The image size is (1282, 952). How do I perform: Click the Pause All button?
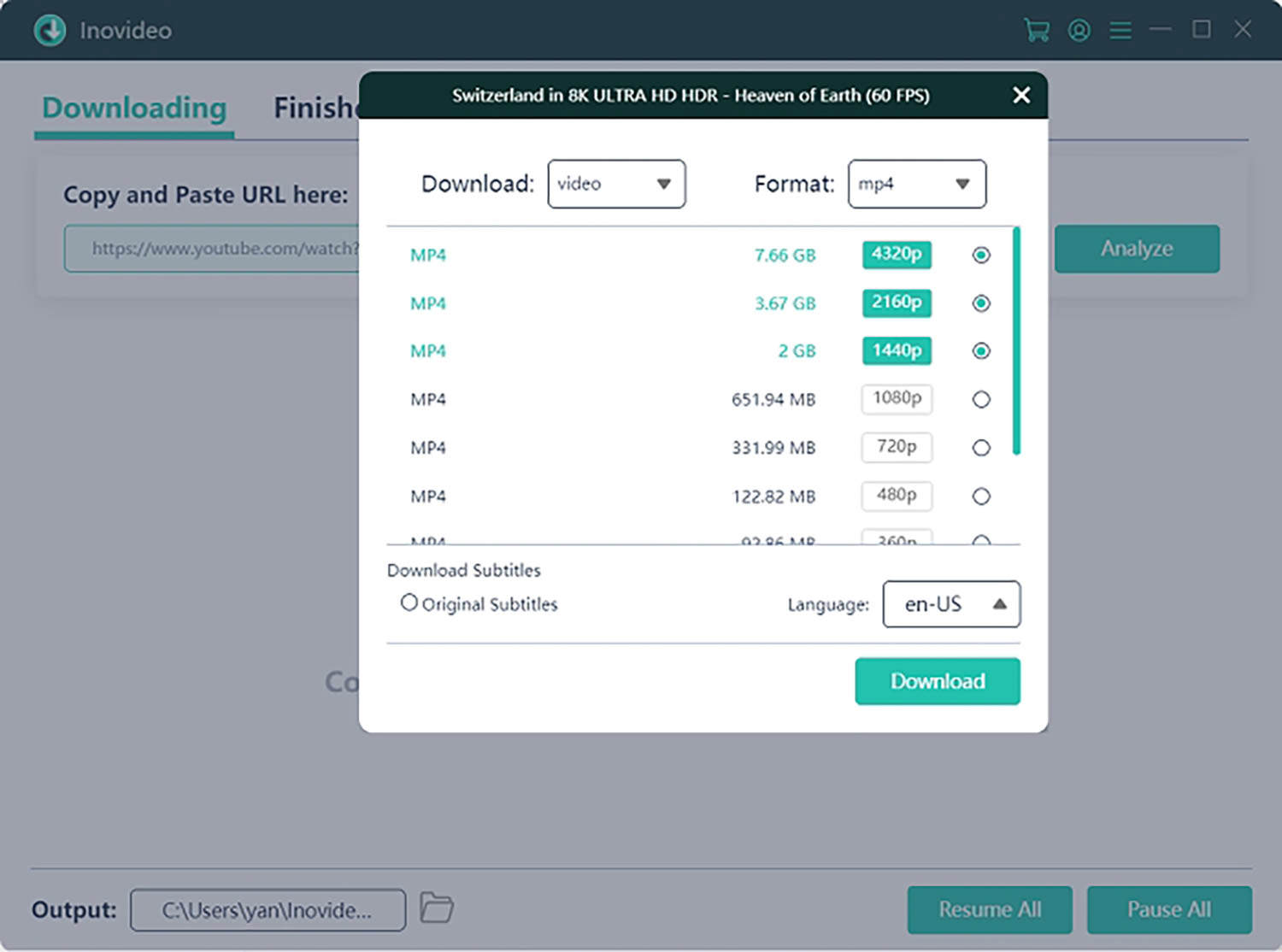click(1169, 909)
